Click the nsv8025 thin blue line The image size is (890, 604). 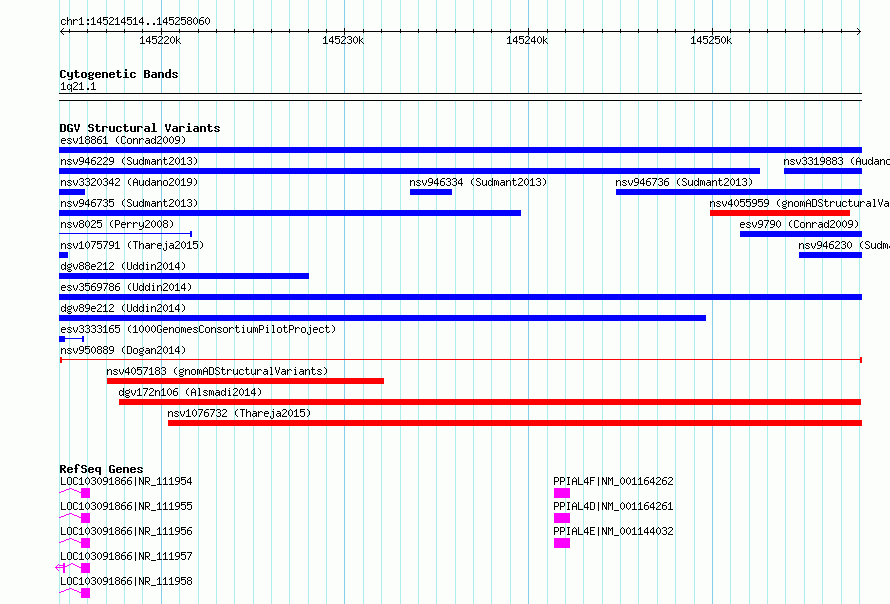pos(125,234)
